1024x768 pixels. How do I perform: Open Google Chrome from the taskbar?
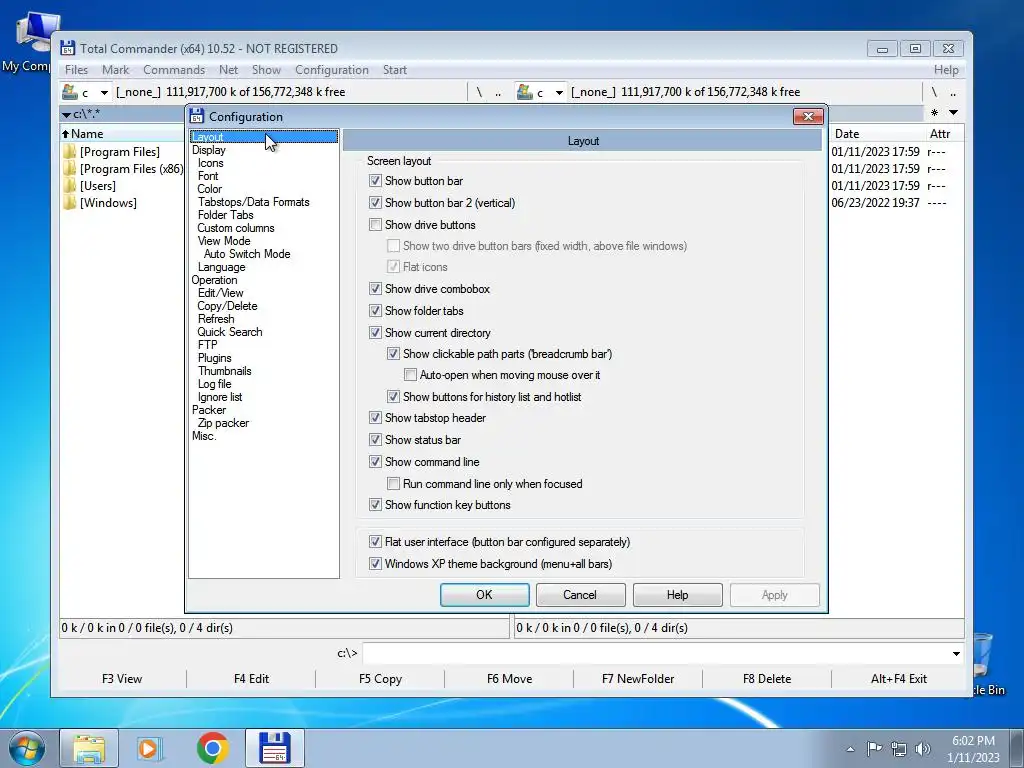(212, 748)
